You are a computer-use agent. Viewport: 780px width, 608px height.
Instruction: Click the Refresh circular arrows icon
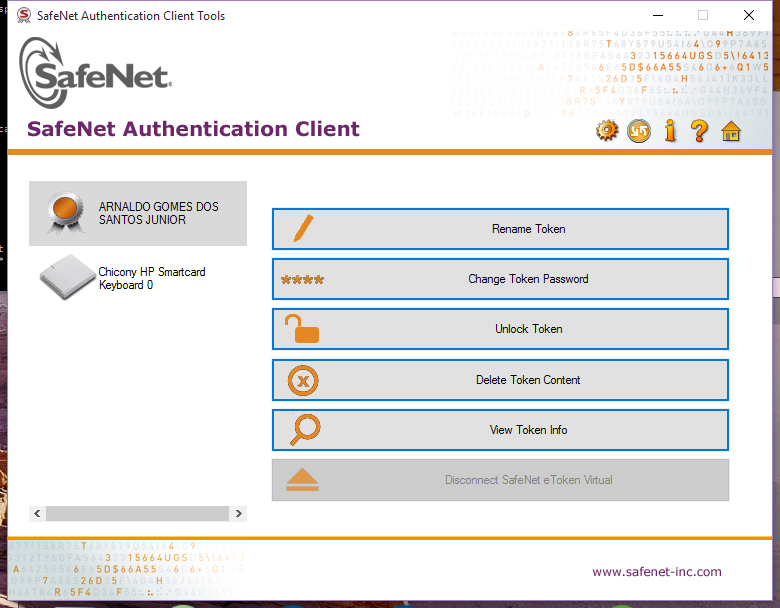[639, 131]
